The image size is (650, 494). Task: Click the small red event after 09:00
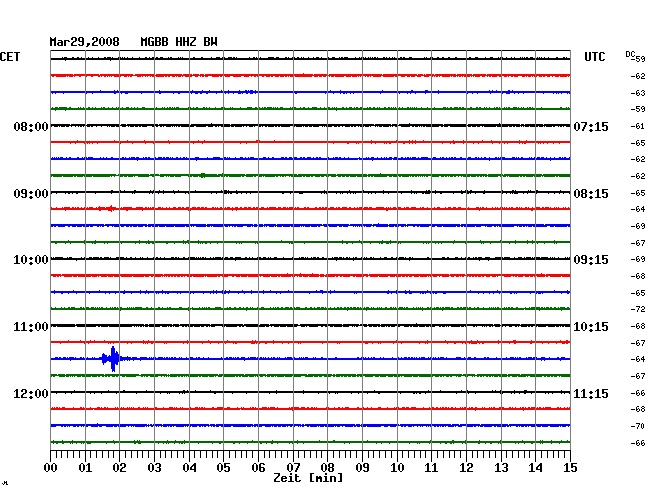109,208
